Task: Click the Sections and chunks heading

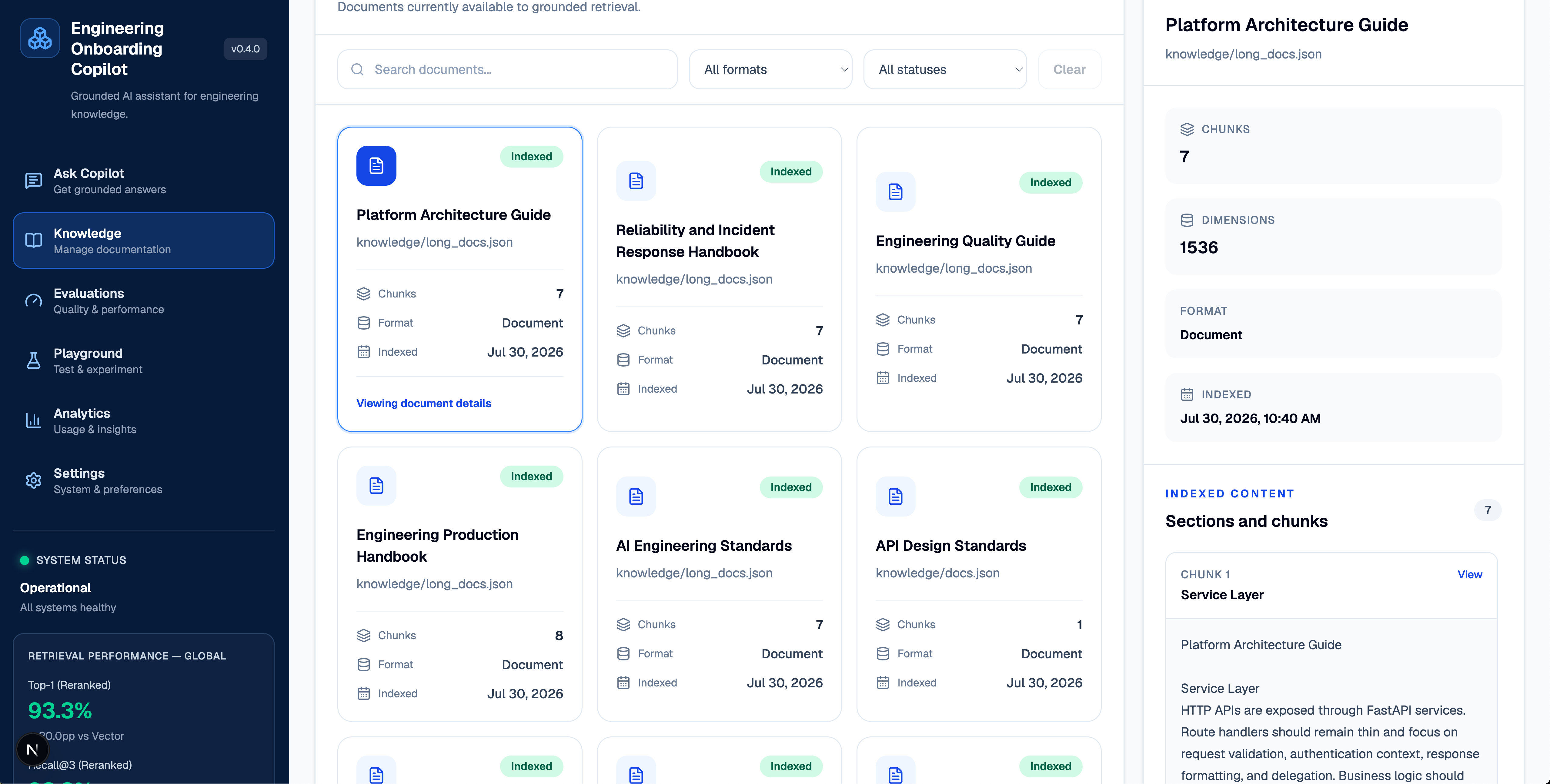Action: click(1246, 521)
